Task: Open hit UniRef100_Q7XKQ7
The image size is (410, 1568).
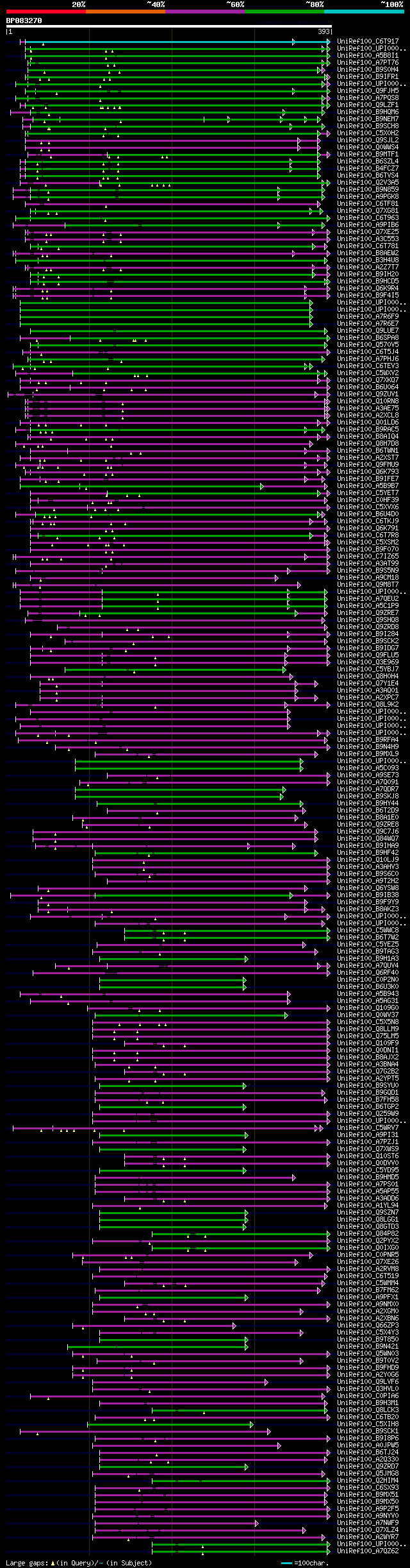Action: point(368,380)
